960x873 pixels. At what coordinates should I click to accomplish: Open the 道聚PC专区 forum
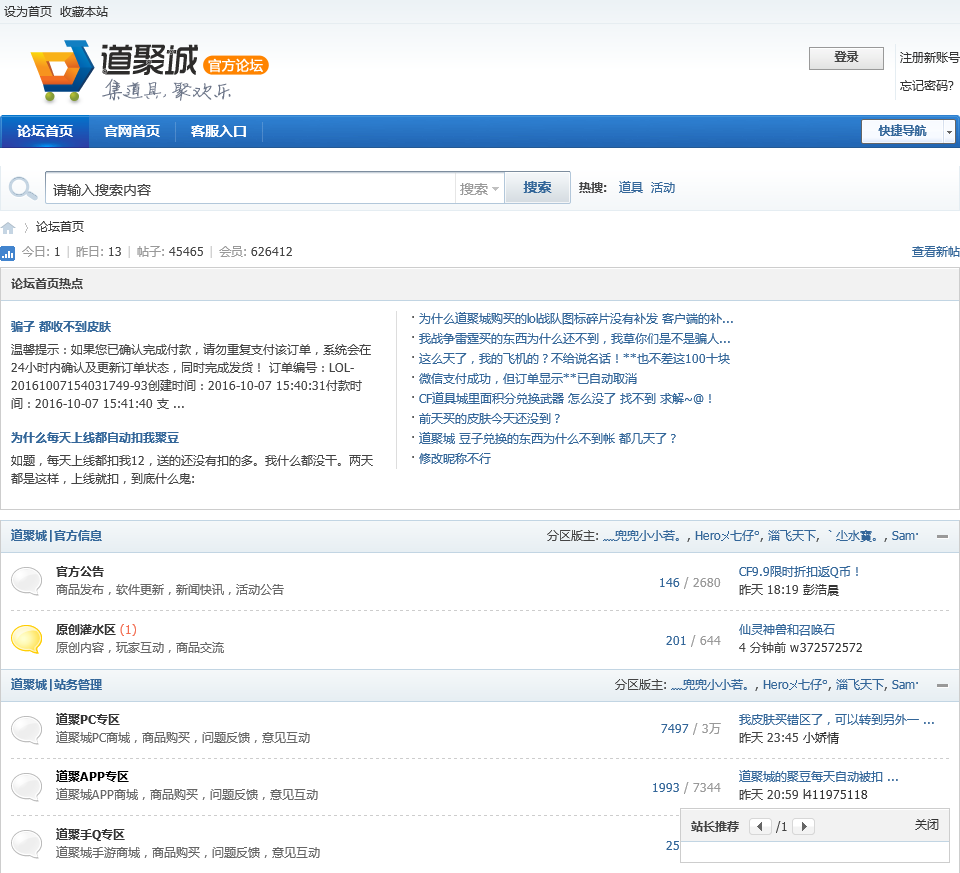(88, 720)
